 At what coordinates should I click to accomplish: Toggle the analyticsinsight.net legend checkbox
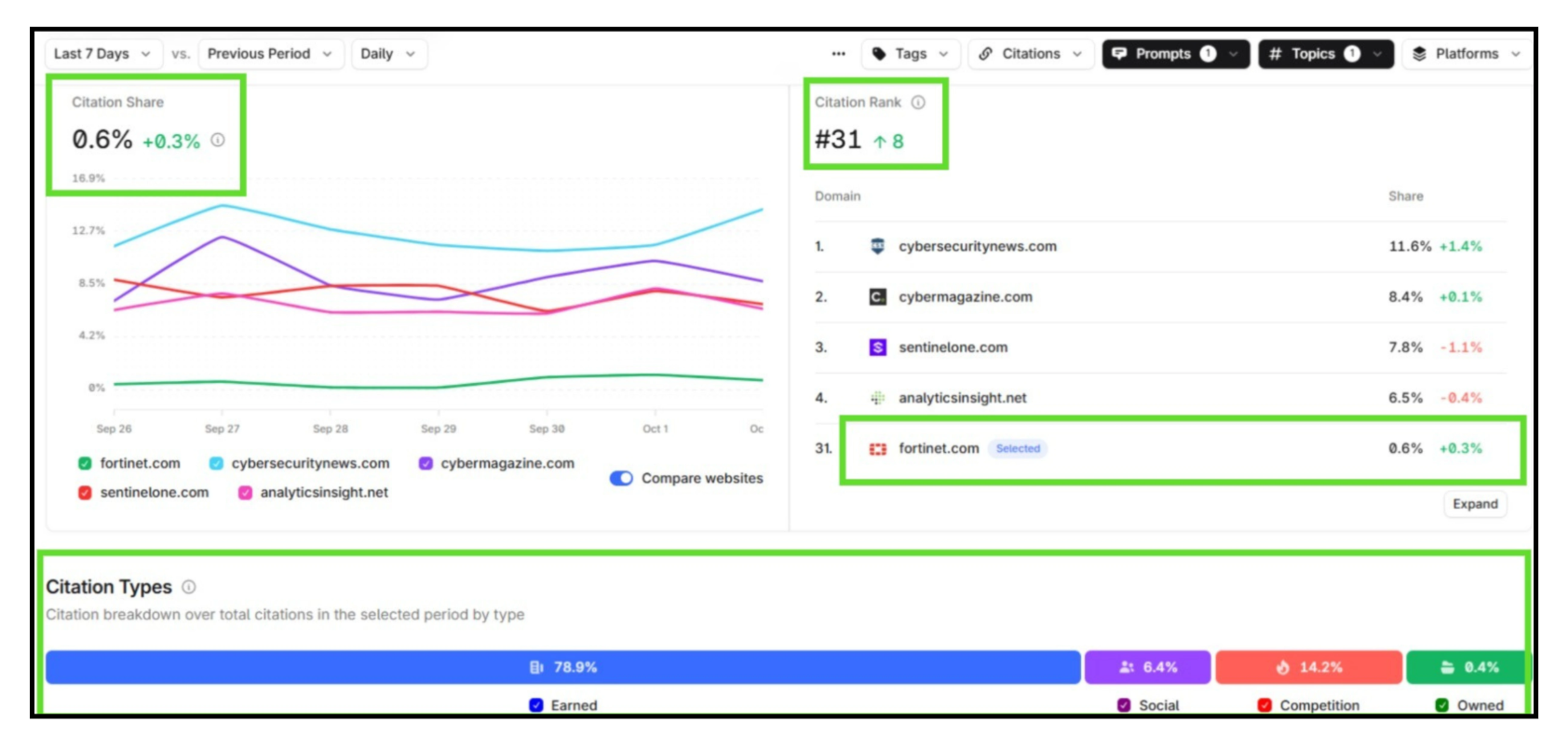pos(245,492)
